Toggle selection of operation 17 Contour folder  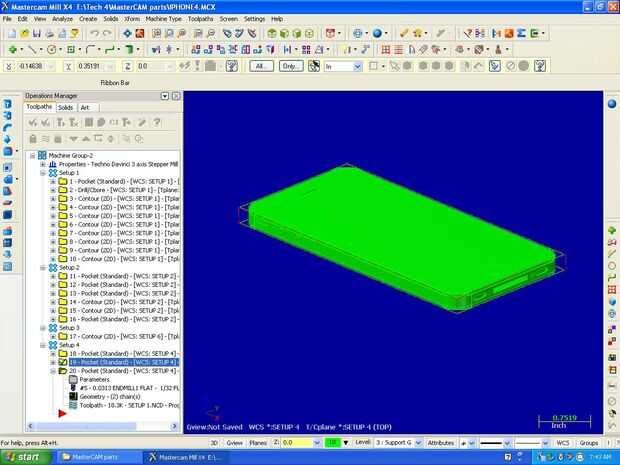pyautogui.click(x=63, y=336)
